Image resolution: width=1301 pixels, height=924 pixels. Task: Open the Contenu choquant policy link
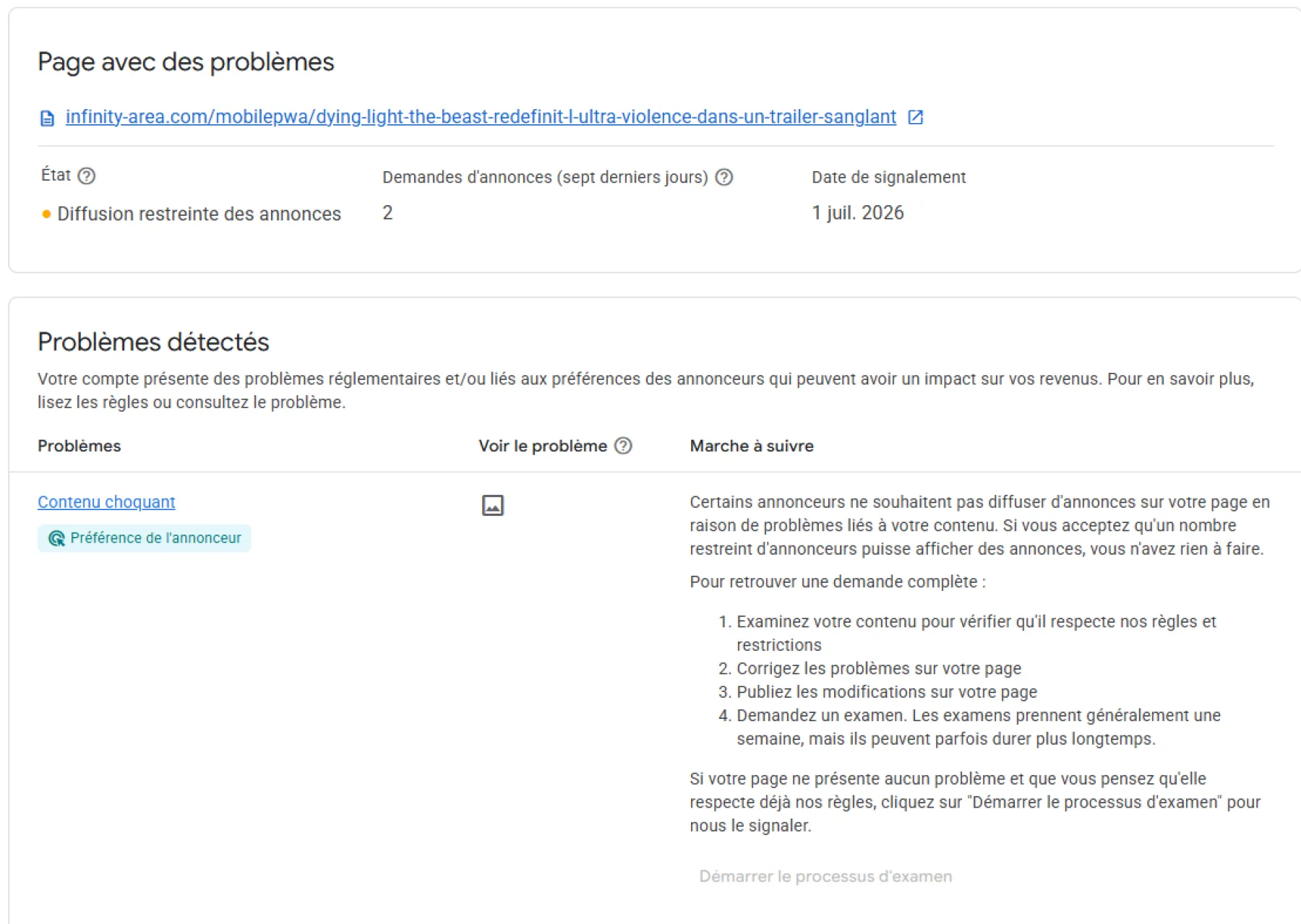click(106, 502)
